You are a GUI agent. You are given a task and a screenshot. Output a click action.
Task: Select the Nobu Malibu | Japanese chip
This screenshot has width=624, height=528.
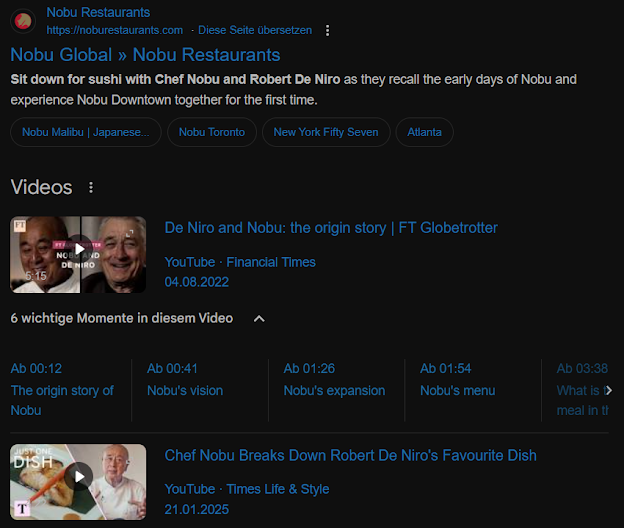pos(86,132)
